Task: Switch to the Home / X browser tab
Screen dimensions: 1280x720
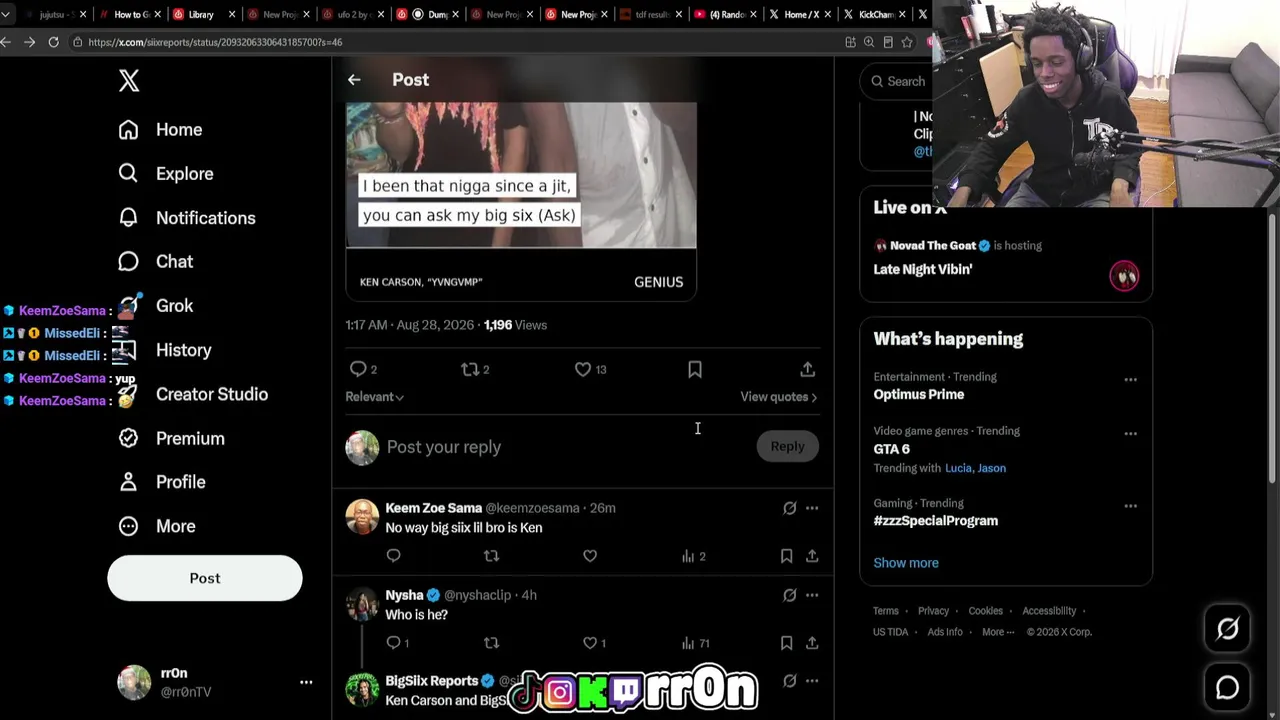Action: pos(800,15)
